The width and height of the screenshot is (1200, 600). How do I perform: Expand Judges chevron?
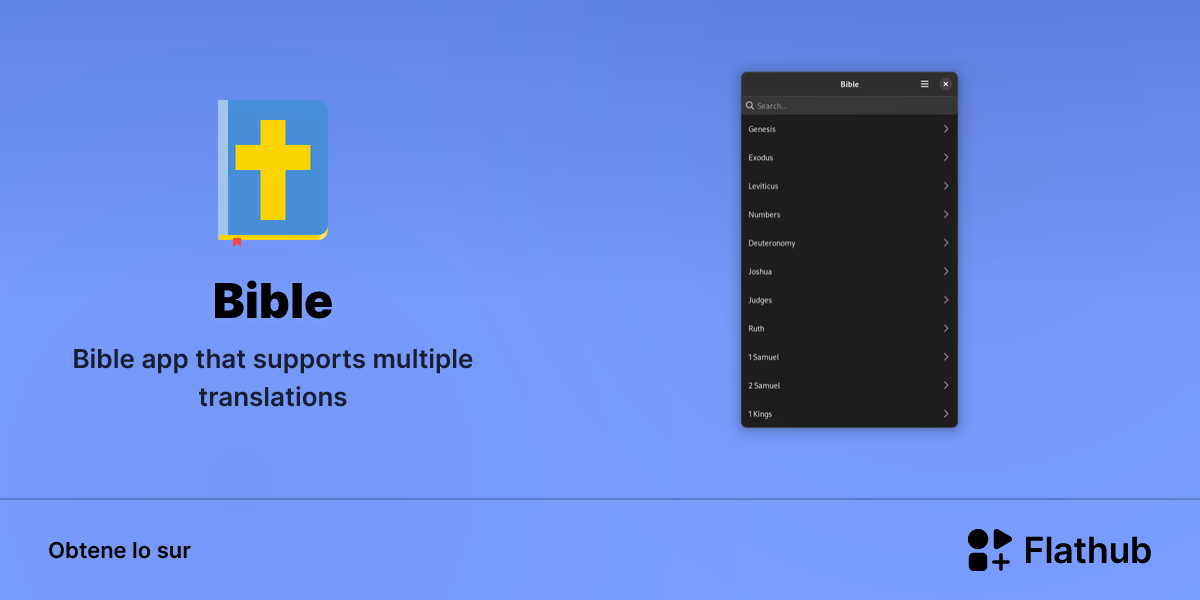(x=946, y=300)
